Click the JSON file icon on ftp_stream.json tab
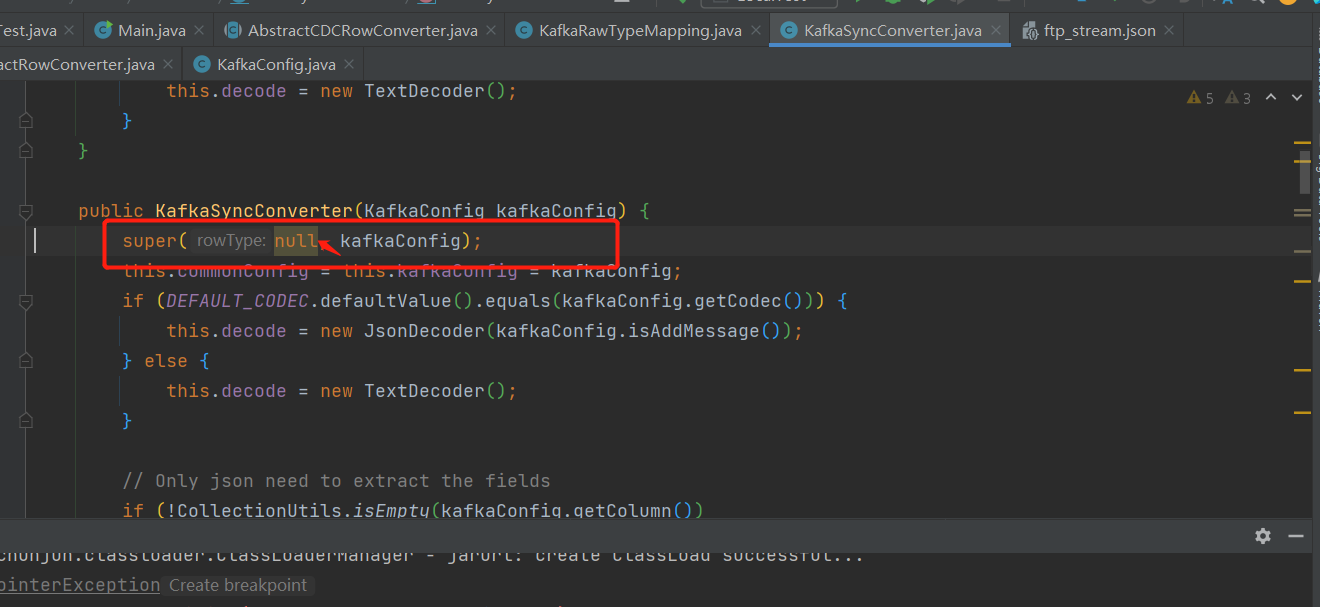The image size is (1320, 607). (x=1031, y=30)
